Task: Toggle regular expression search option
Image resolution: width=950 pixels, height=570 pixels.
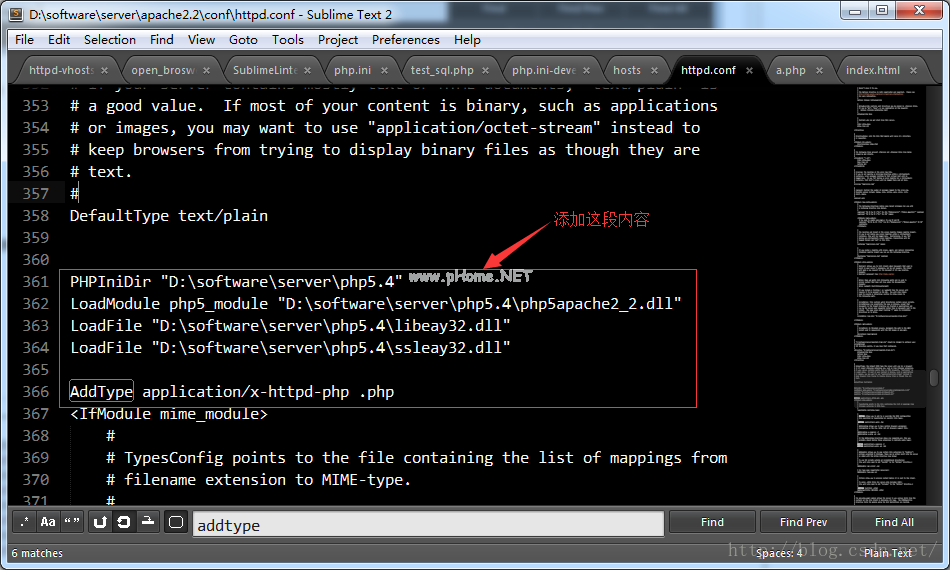Action: coord(24,522)
